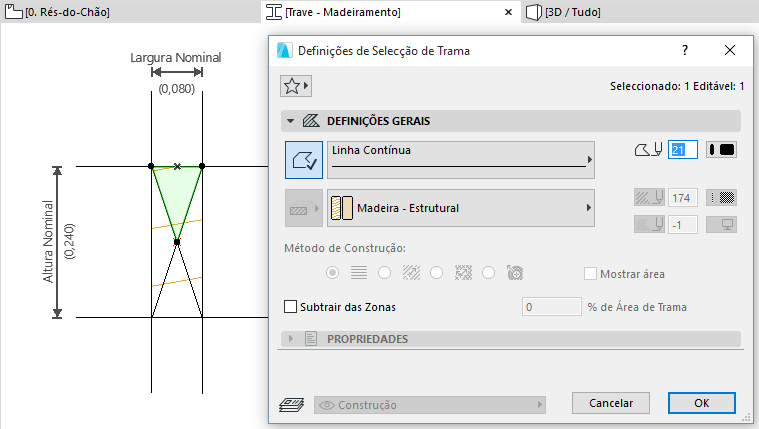Confirm with the OK button
Image resolution: width=759 pixels, height=429 pixels.
[x=702, y=403]
